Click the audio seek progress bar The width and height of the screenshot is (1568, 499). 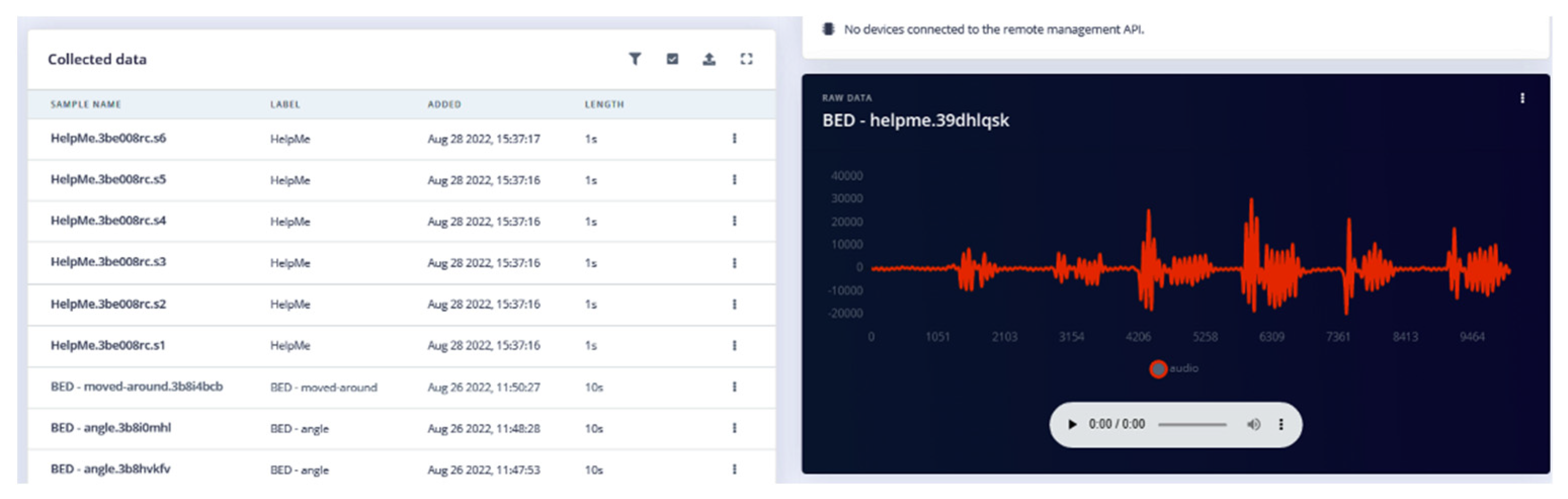(x=1192, y=425)
